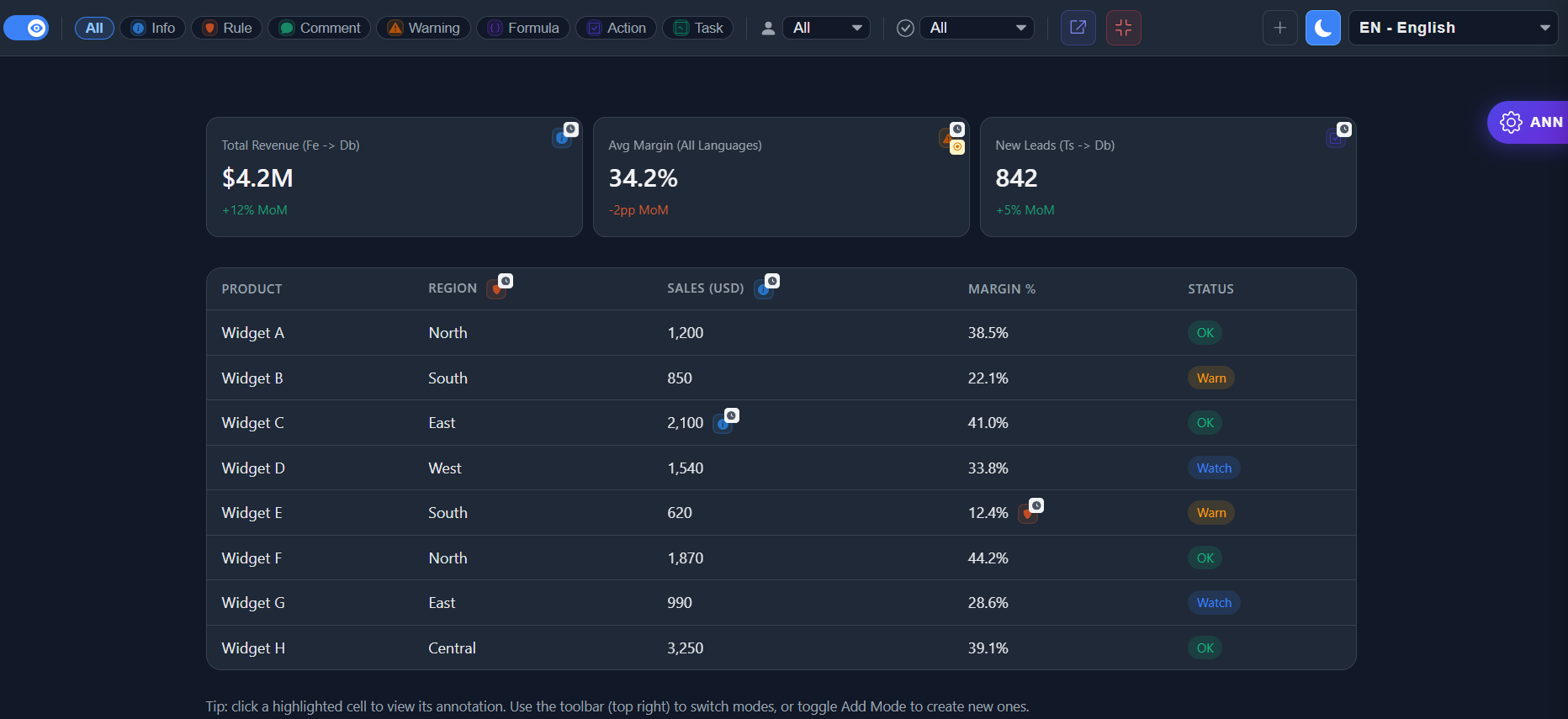Click the 990 sales value for Widget G
Screen dimensions: 1568x719
(680, 603)
